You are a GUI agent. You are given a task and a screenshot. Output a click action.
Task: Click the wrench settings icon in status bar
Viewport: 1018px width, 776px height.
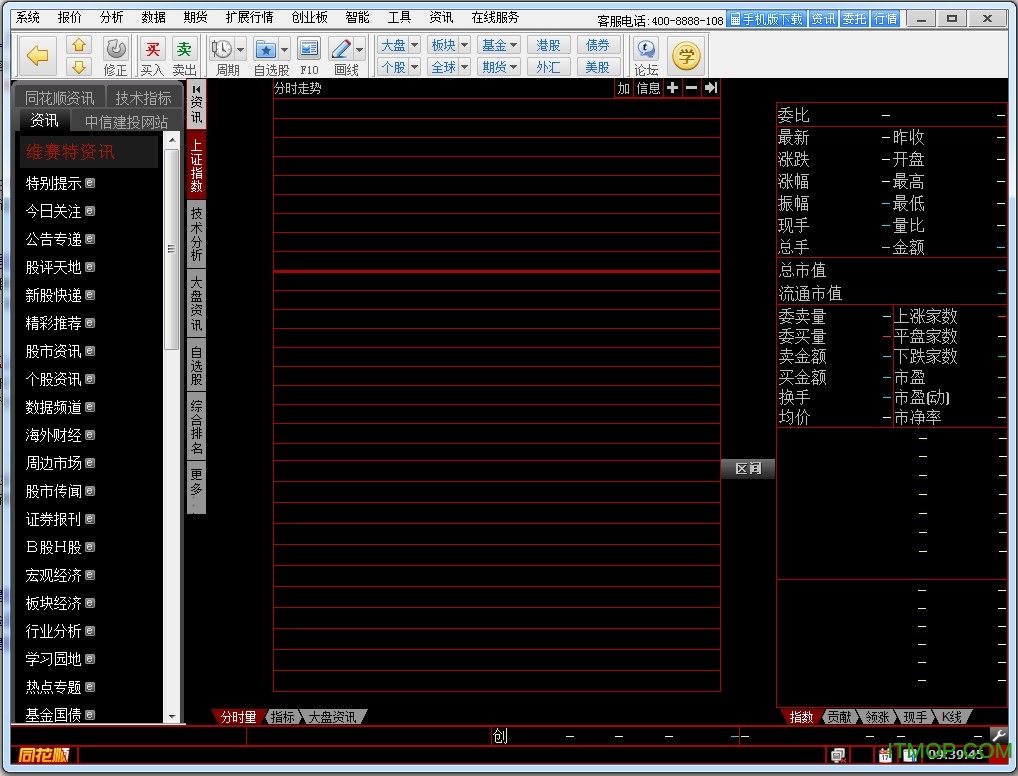998,735
